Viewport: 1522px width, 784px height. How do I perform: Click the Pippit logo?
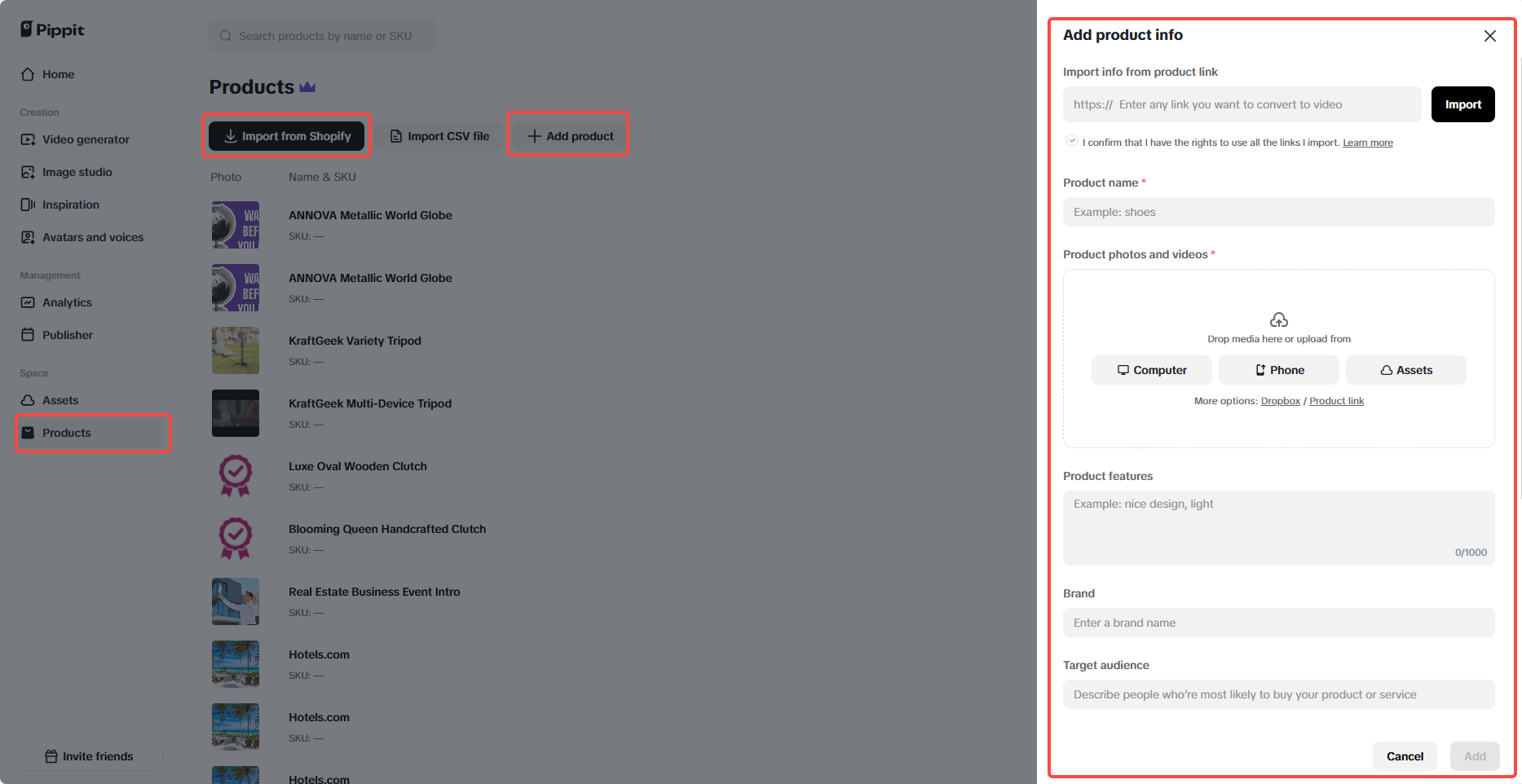click(x=51, y=29)
